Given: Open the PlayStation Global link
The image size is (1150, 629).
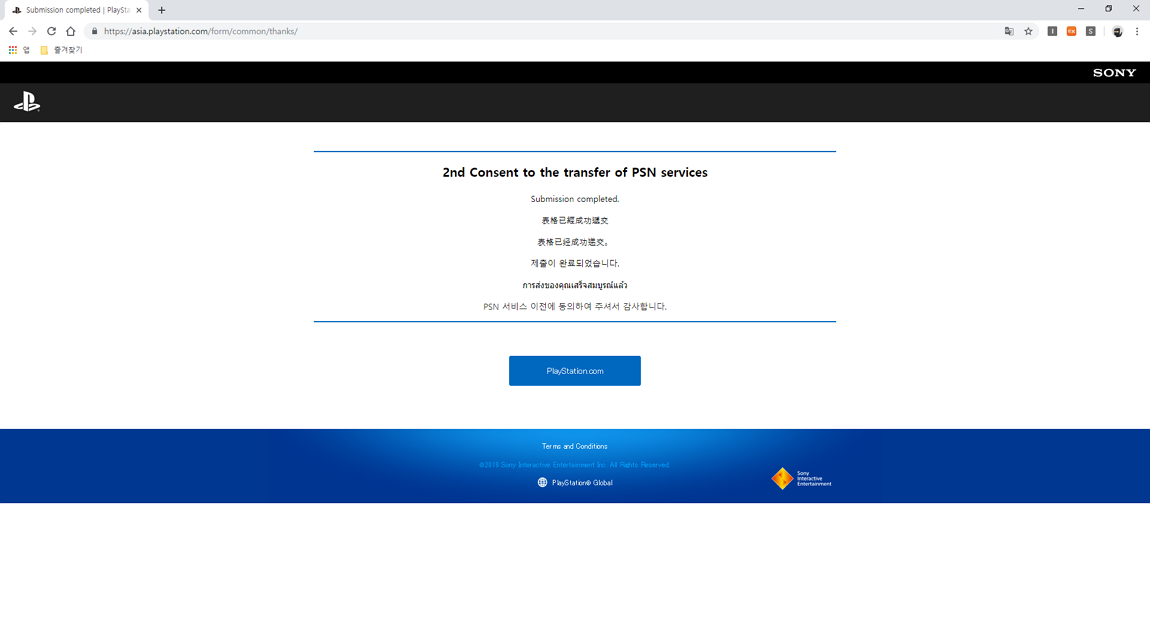Looking at the screenshot, I should [582, 482].
